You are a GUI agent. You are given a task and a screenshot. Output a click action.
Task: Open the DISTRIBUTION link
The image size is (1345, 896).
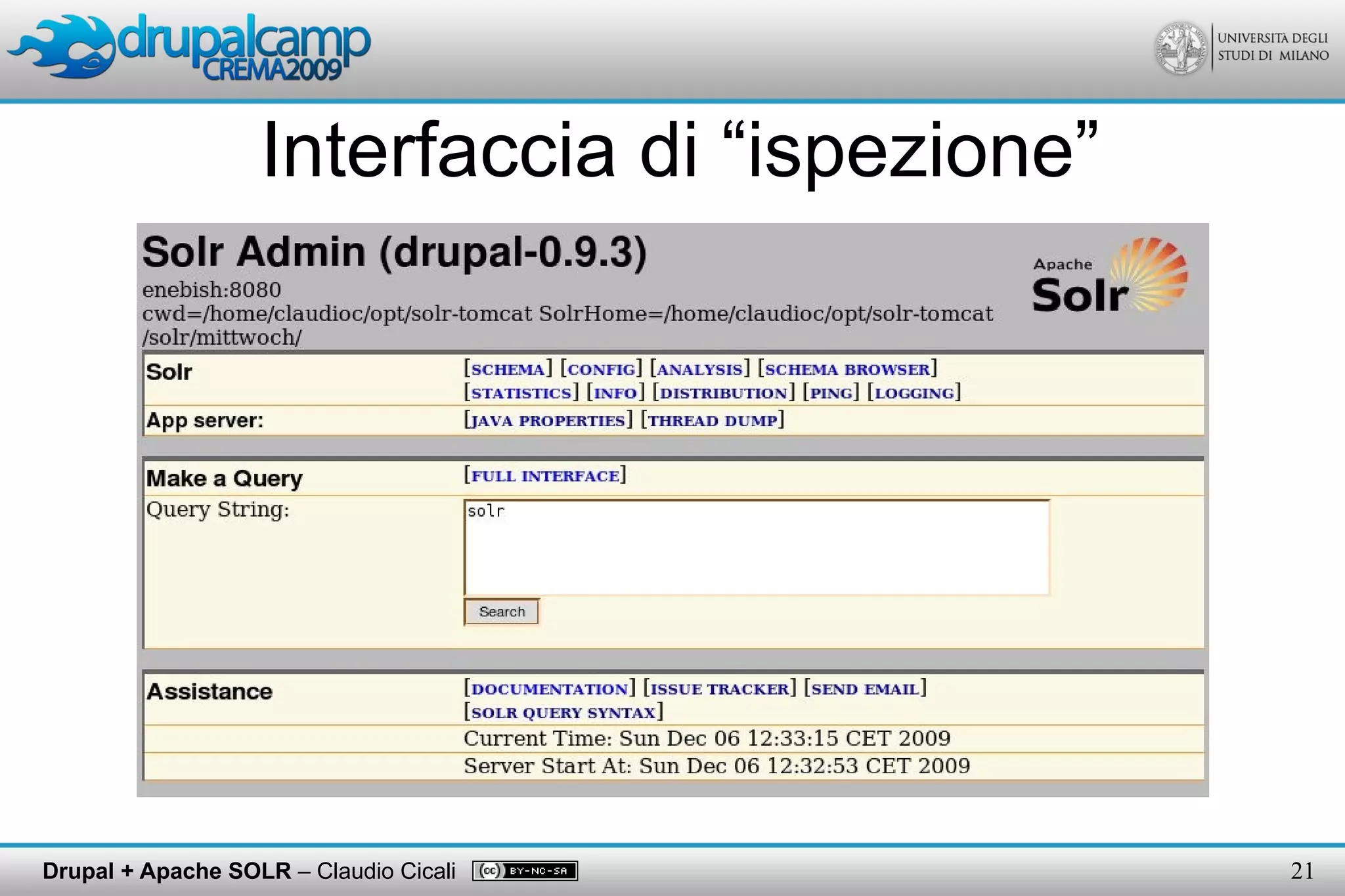click(723, 393)
